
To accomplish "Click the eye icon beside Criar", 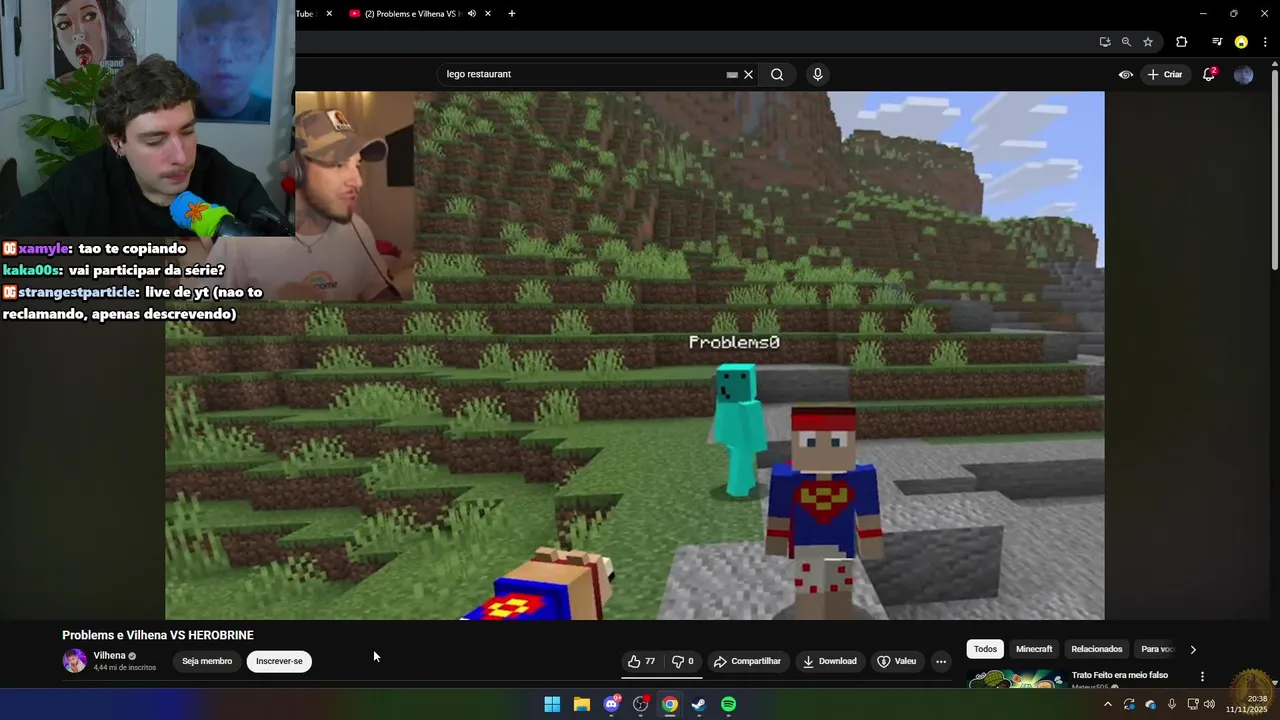I will pyautogui.click(x=1125, y=74).
